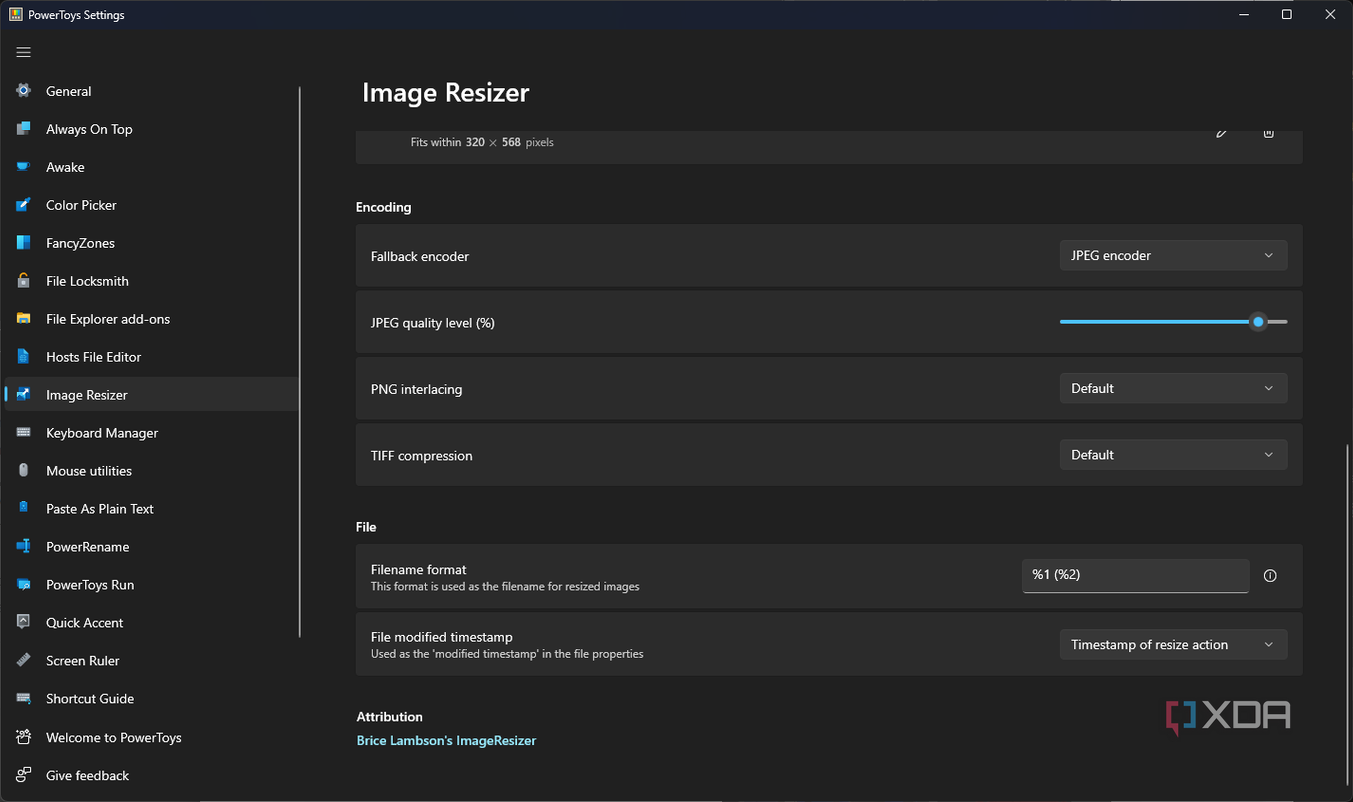Navigate to Keyboard Manager settings
This screenshot has width=1353, height=802.
[152, 433]
